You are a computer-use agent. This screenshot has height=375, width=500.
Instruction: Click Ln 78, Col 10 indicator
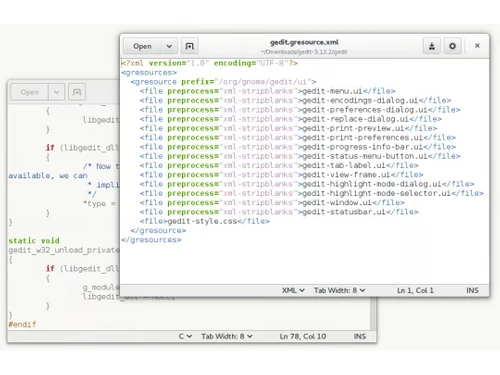pyautogui.click(x=303, y=336)
